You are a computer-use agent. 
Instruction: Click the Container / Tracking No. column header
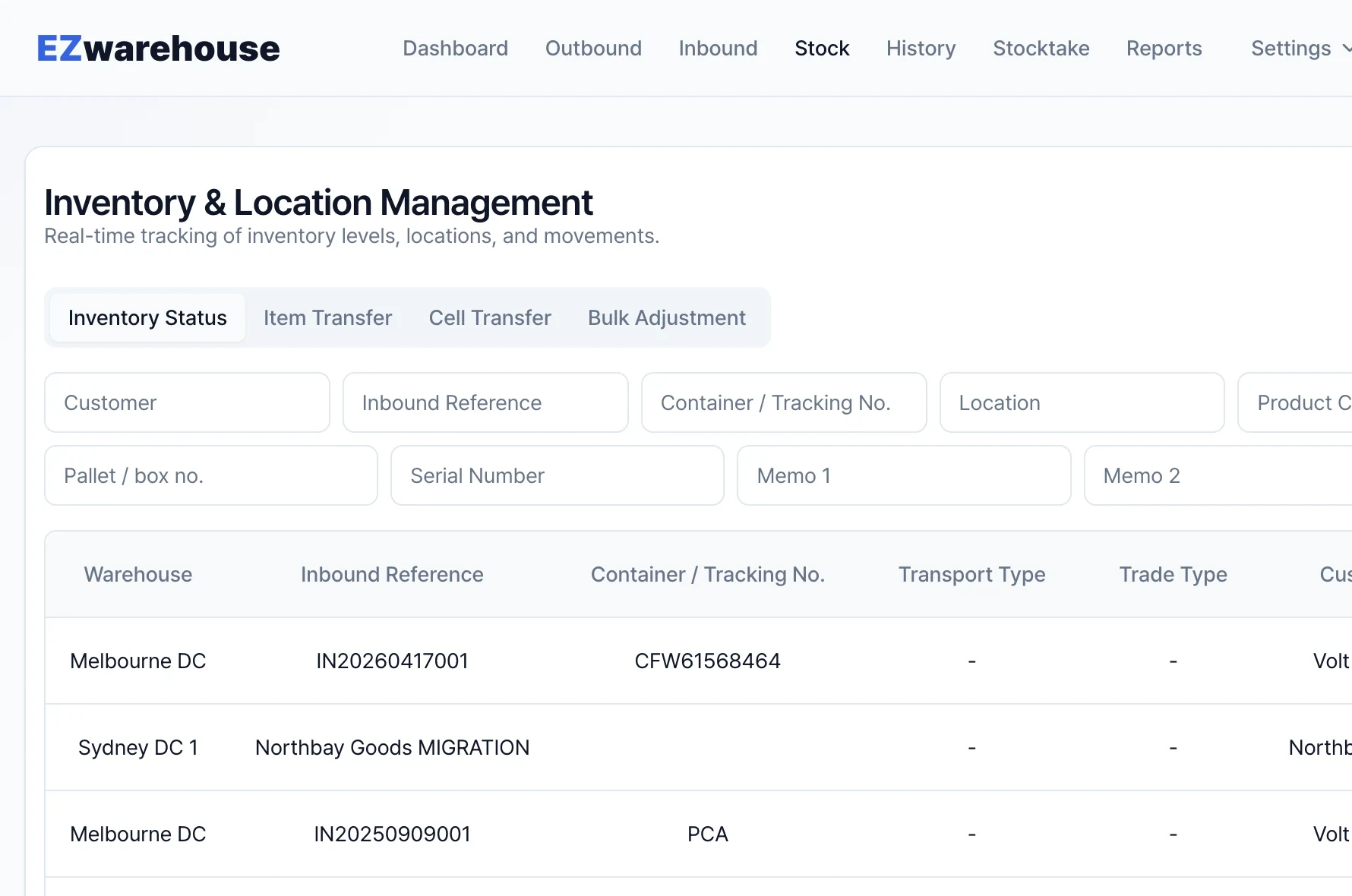pos(708,575)
